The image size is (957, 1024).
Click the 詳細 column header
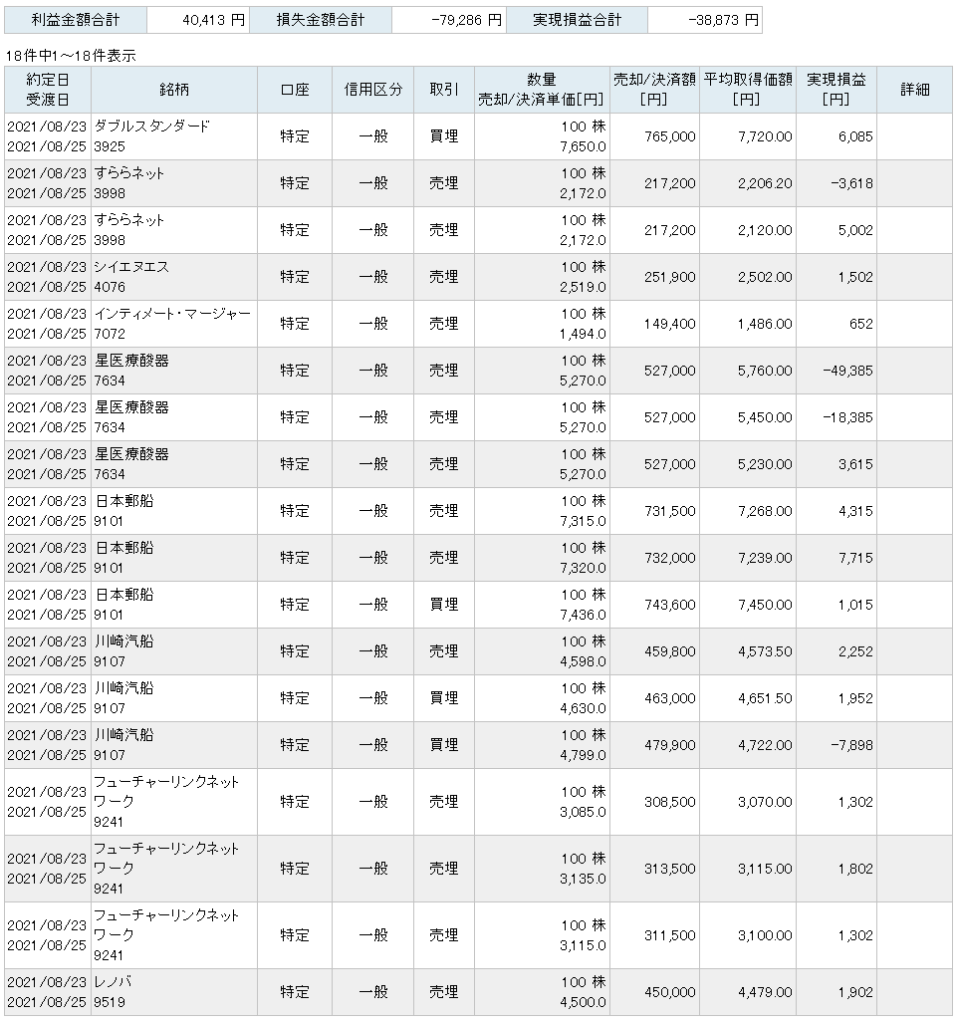point(915,89)
